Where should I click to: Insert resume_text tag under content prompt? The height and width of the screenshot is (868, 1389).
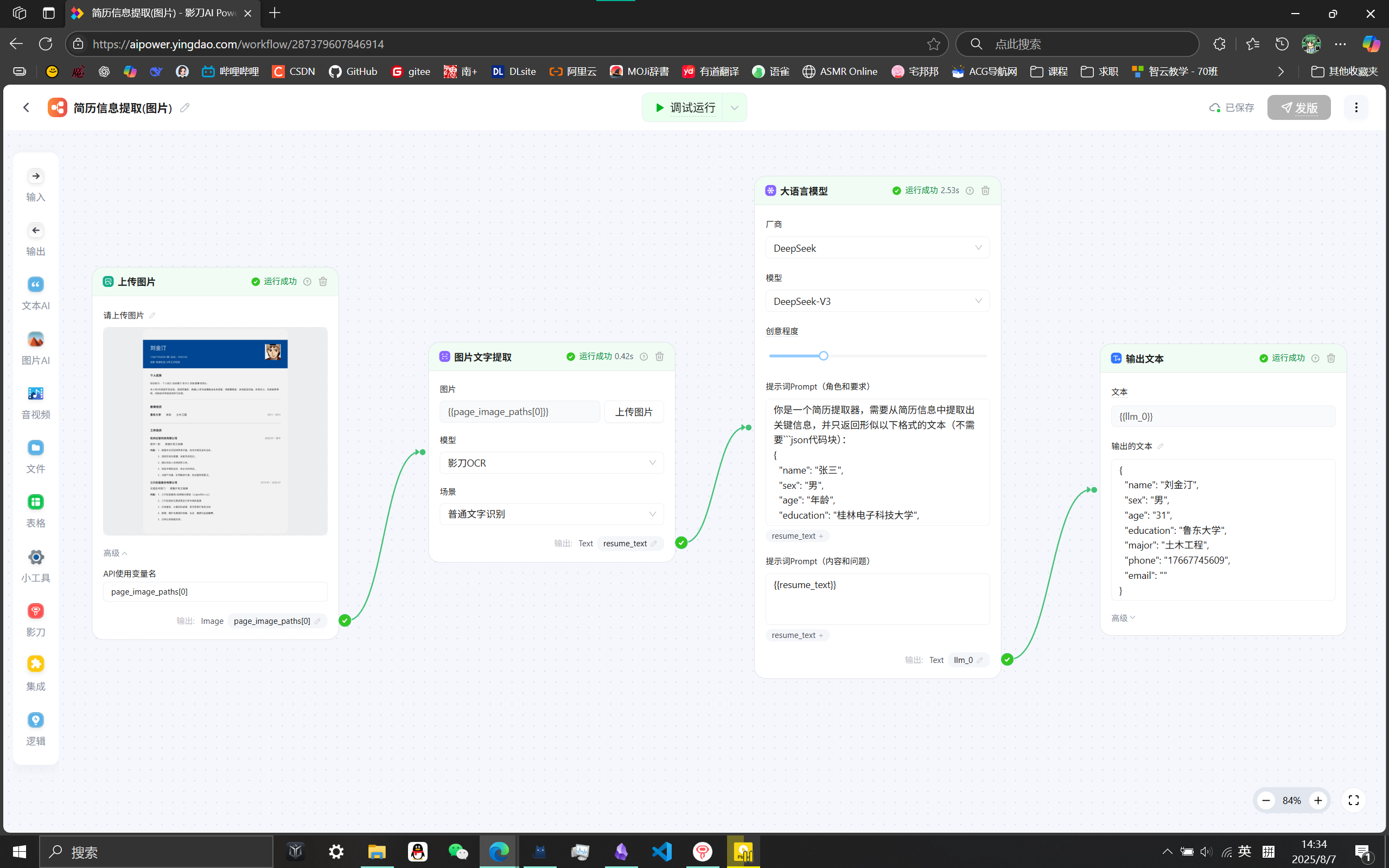tap(797, 635)
